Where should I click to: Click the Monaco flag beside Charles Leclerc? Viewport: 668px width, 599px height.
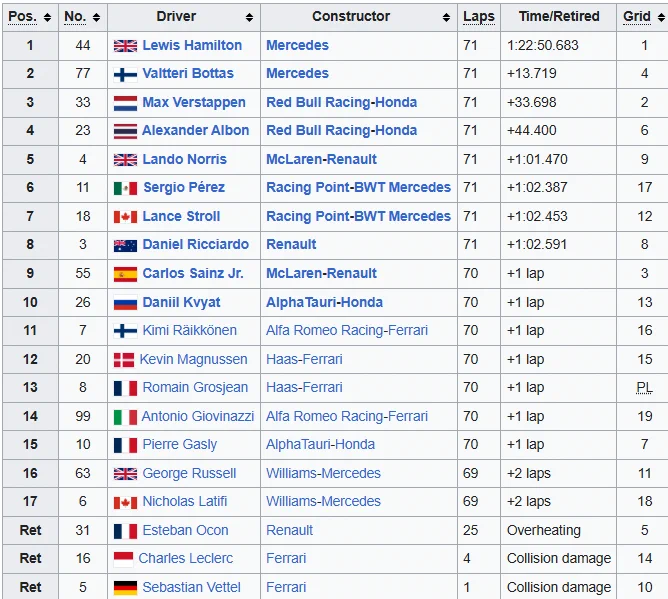[124, 559]
